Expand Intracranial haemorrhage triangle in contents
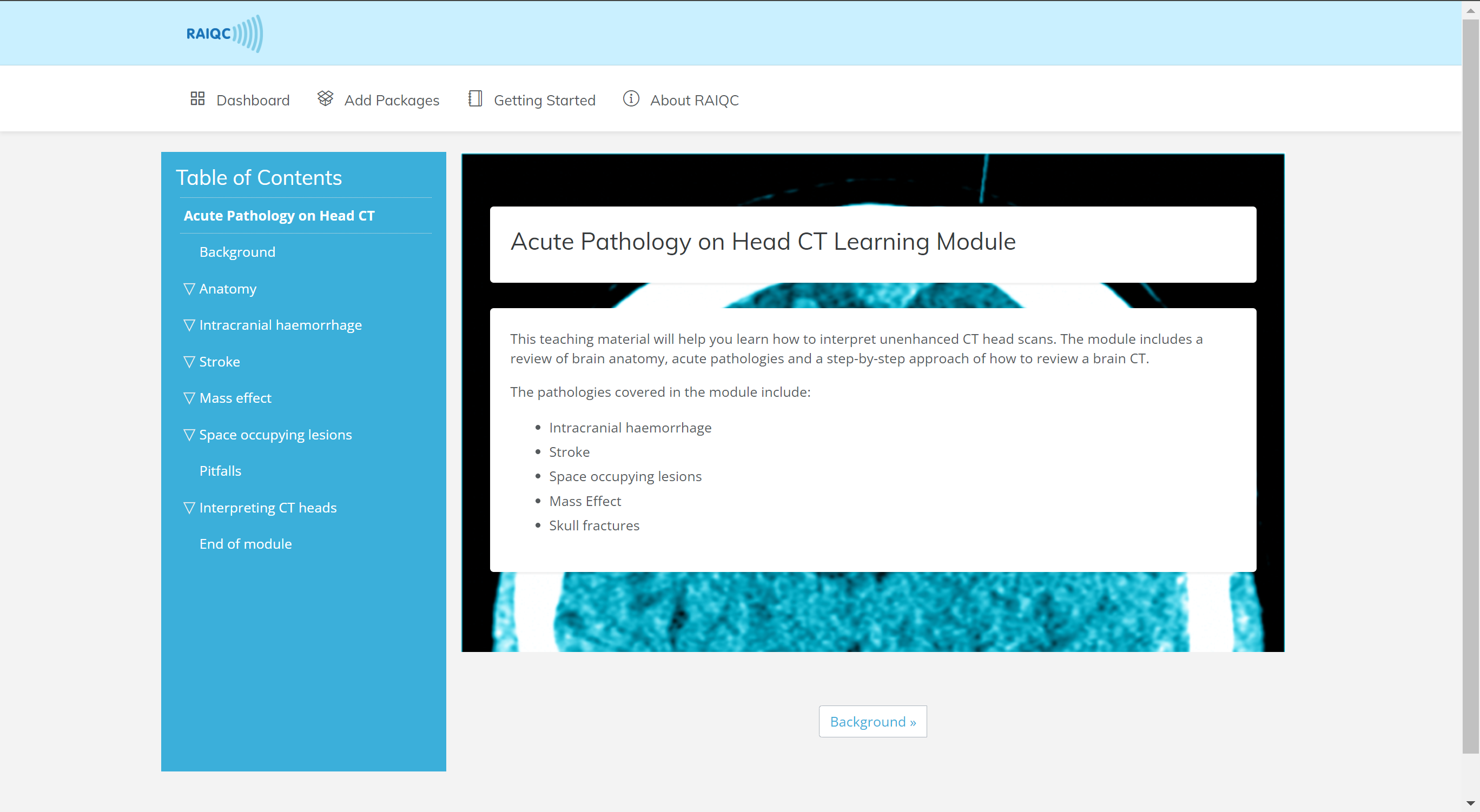 189,325
